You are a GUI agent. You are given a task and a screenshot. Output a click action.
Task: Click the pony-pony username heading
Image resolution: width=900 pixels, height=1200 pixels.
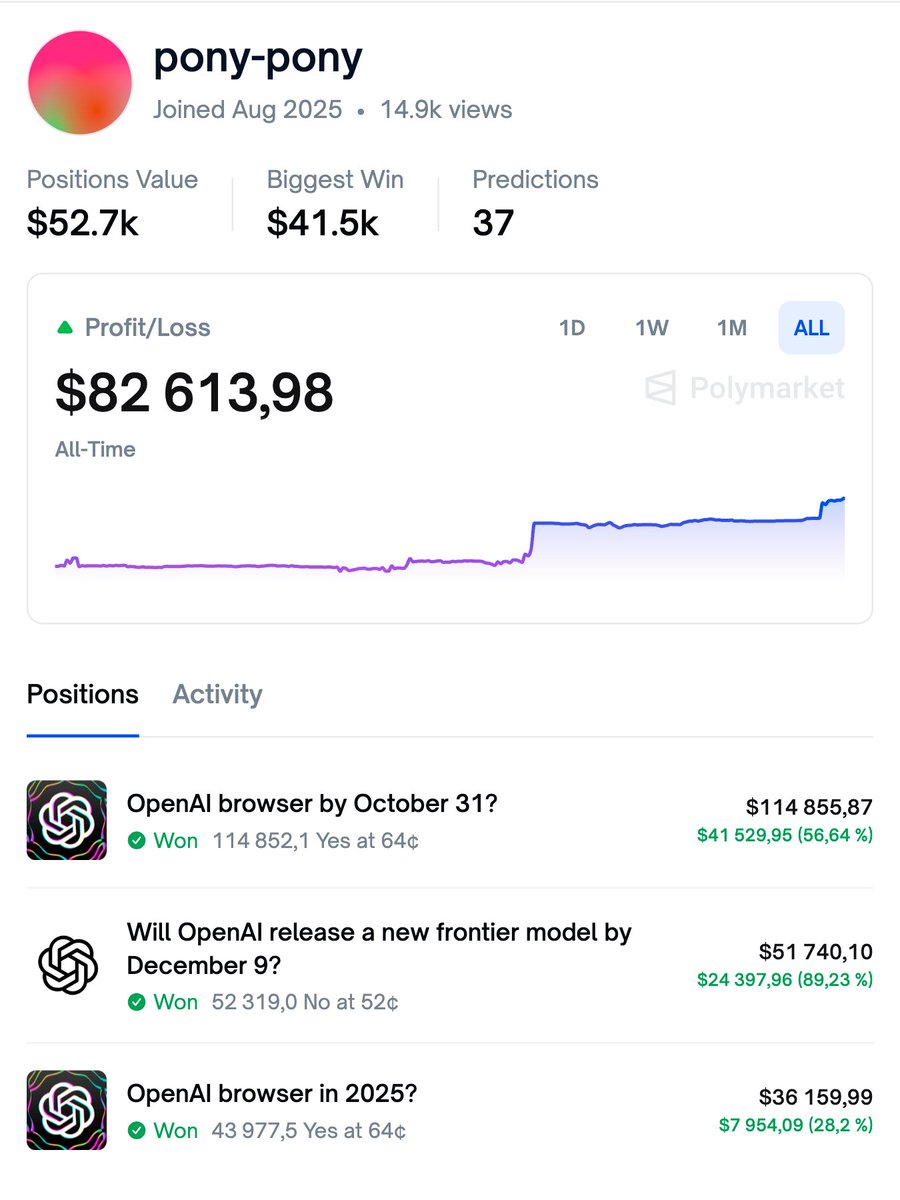click(258, 60)
